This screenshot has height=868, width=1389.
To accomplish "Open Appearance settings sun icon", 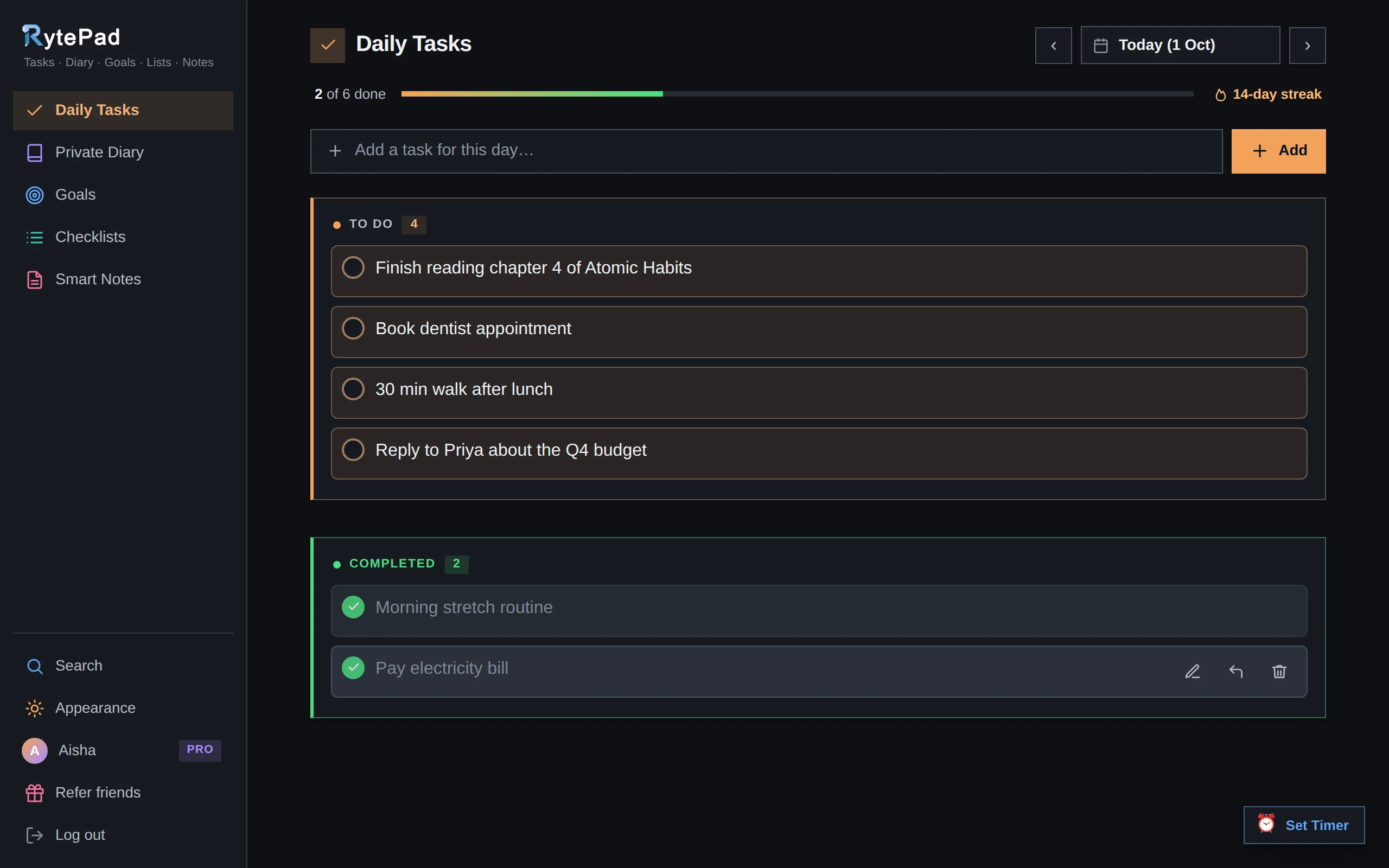I will pos(35,709).
